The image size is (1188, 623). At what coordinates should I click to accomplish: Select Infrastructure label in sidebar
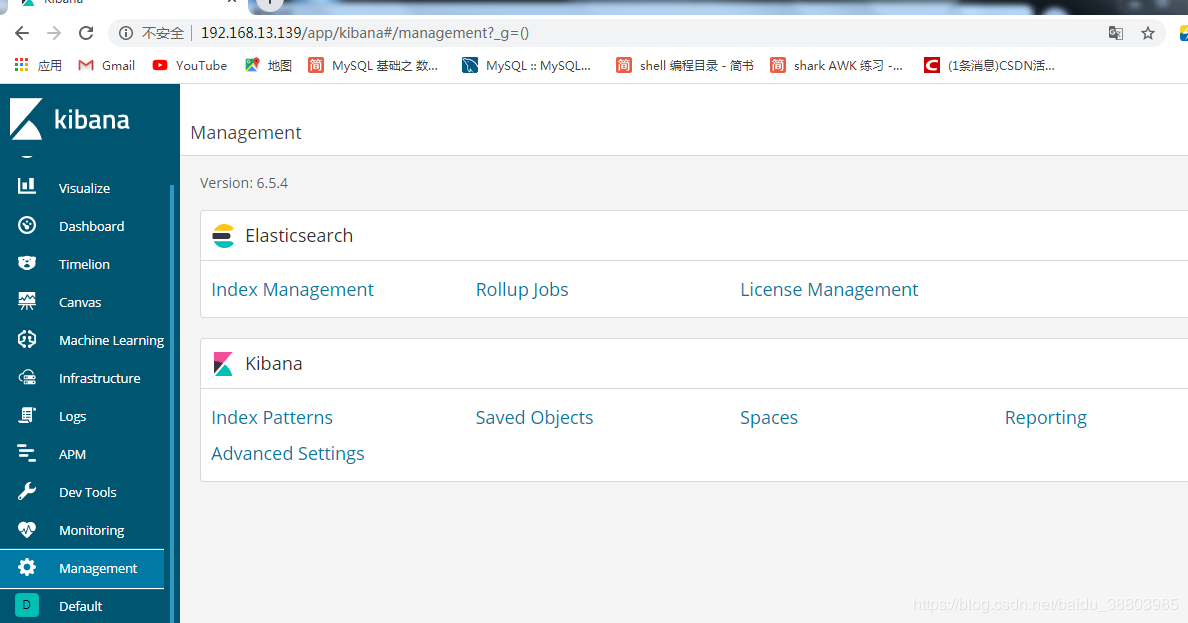pyautogui.click(x=99, y=378)
